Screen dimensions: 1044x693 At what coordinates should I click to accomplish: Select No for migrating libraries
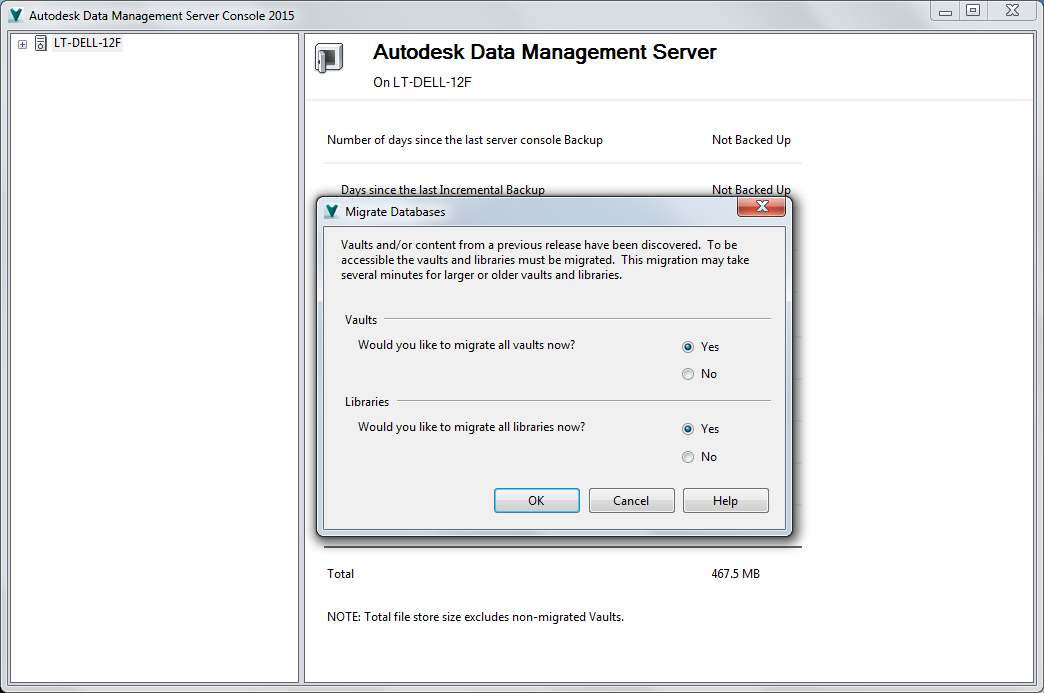688,457
